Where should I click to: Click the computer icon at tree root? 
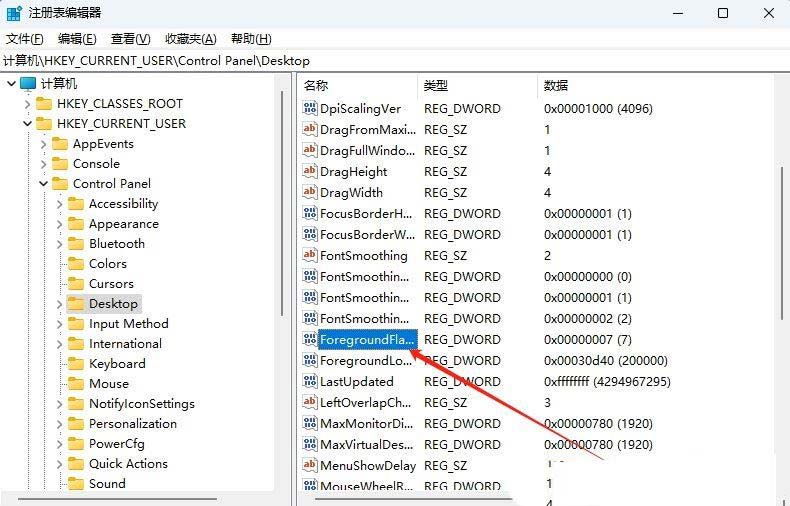pyautogui.click(x=28, y=84)
